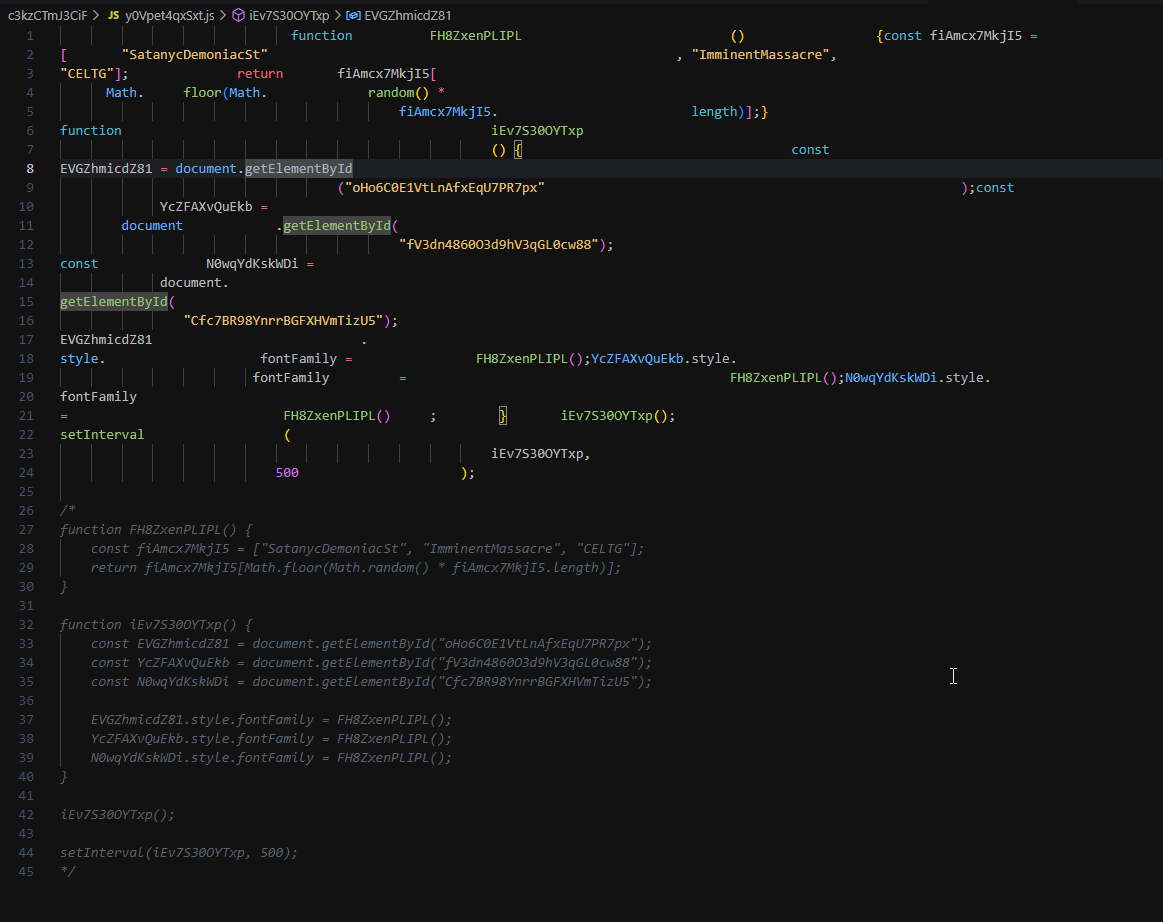Click the chevron after c3kzCTmJ3CiF breadcrumb

(x=96, y=15)
